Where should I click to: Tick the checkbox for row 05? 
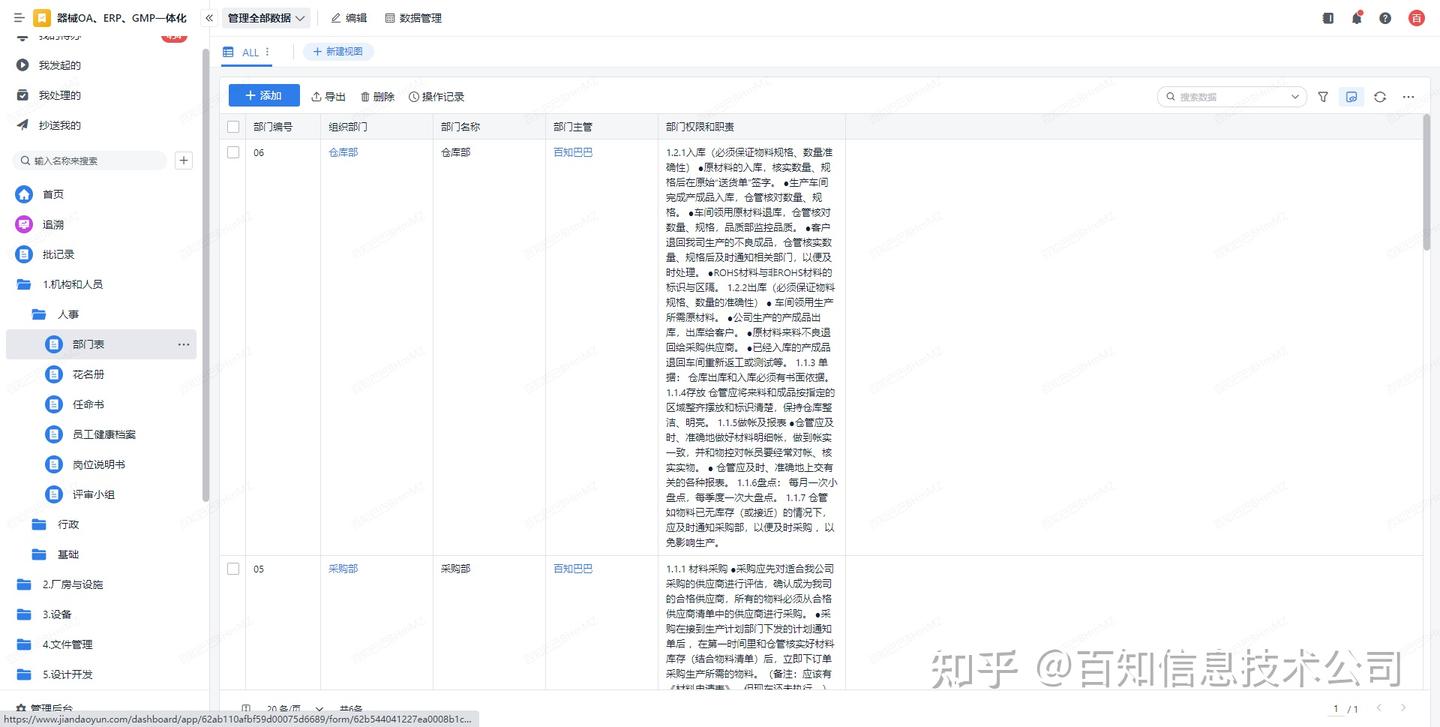pyautogui.click(x=233, y=569)
